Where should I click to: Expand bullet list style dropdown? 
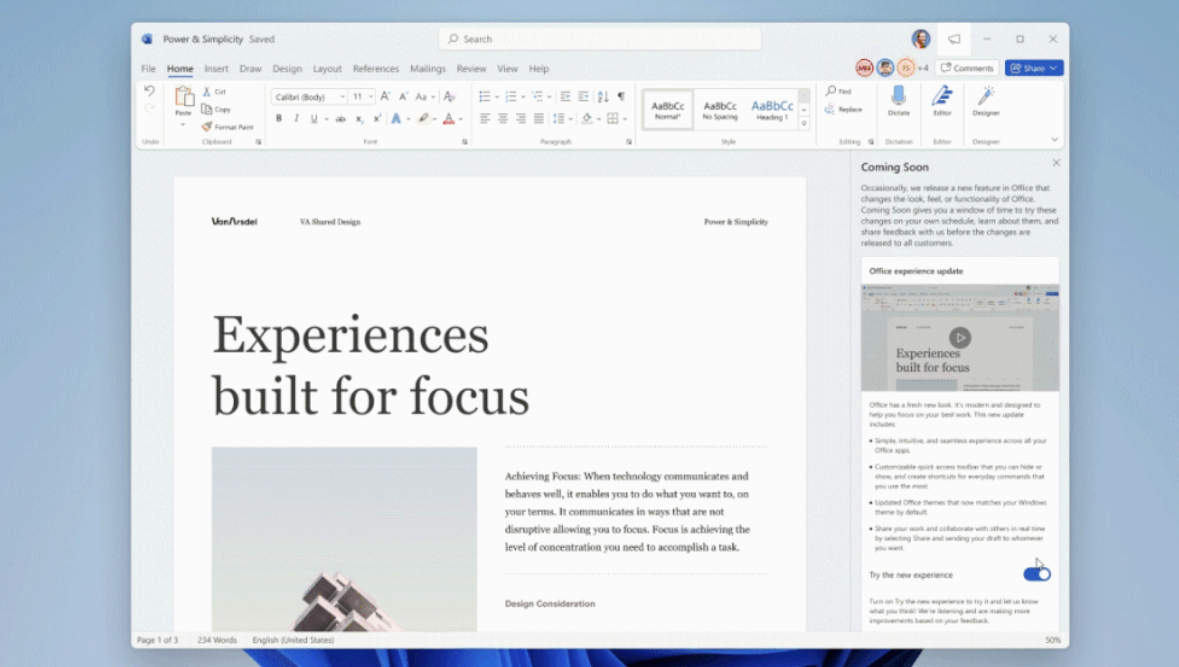pos(497,97)
